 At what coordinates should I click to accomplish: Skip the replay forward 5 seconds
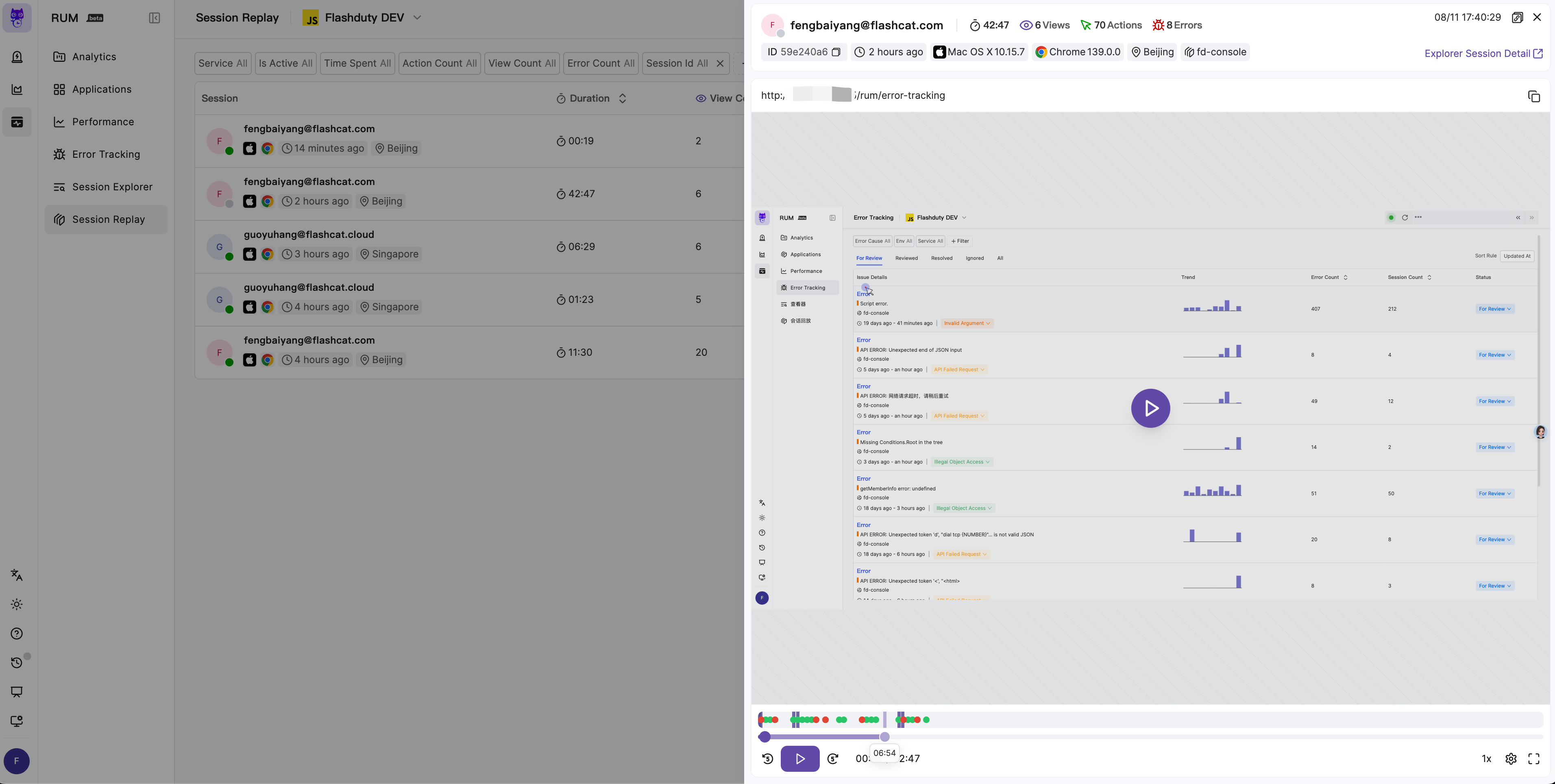coord(833,759)
